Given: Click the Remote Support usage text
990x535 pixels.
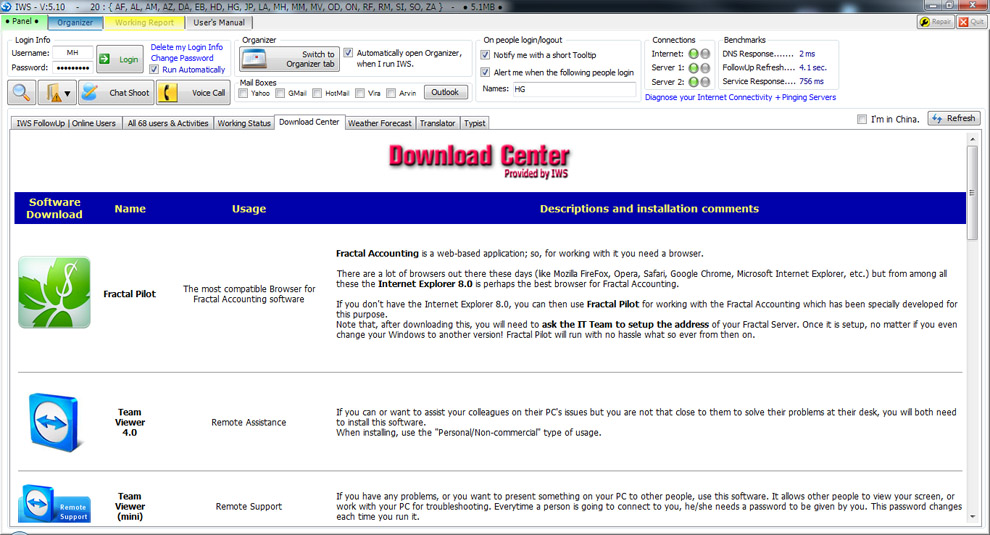Looking at the screenshot, I should [x=249, y=507].
